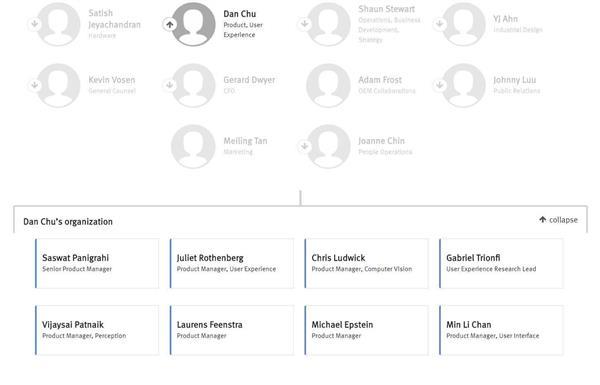
Task: Select Dan Chu's avatar photo
Action: [193, 24]
